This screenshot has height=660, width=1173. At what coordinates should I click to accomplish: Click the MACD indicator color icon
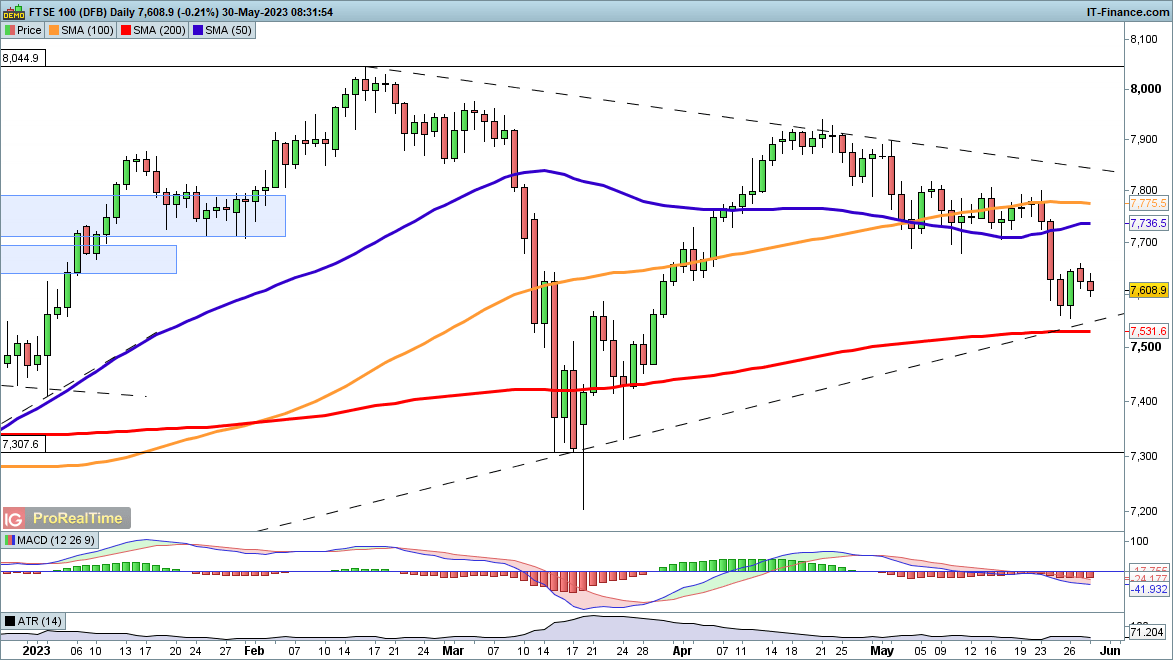click(x=10, y=540)
